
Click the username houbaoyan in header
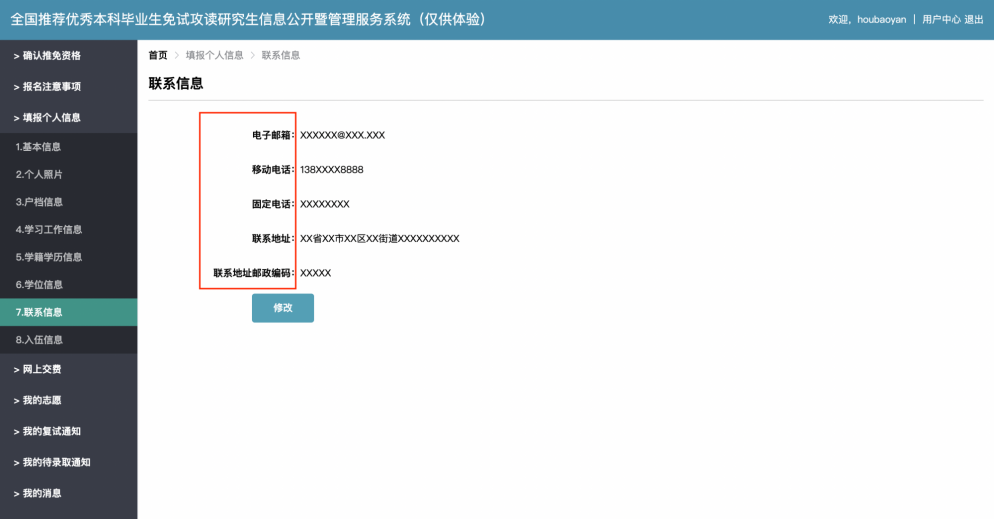882,20
